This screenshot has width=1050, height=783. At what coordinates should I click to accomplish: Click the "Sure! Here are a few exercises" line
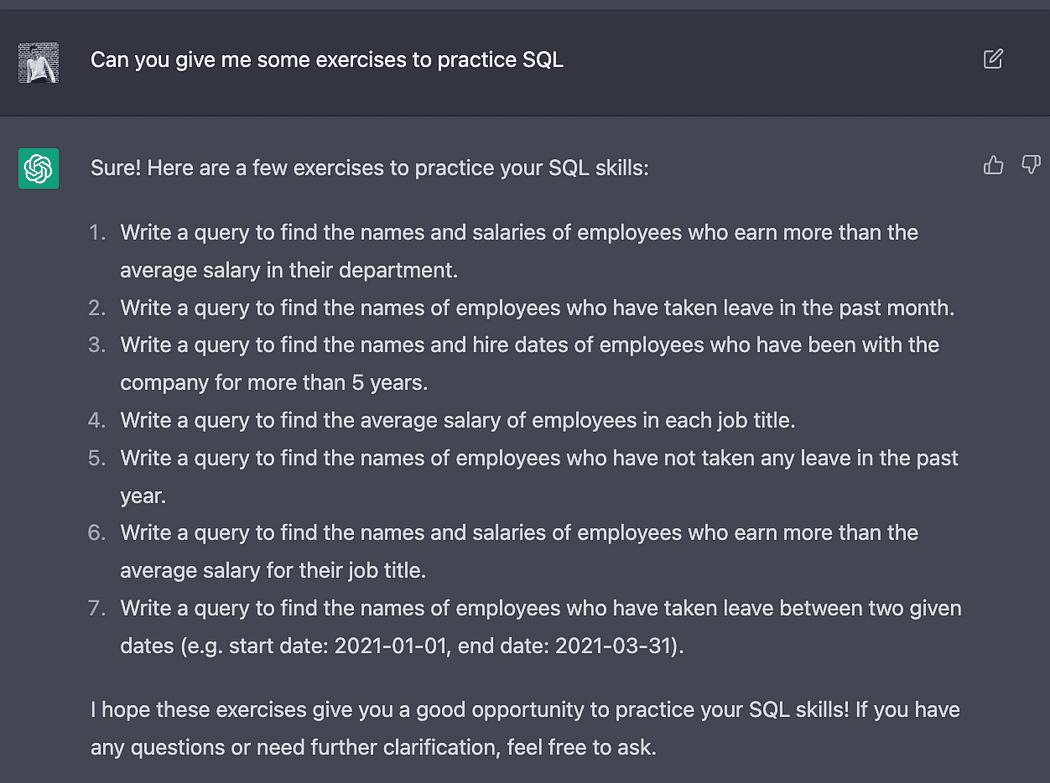(x=369, y=168)
